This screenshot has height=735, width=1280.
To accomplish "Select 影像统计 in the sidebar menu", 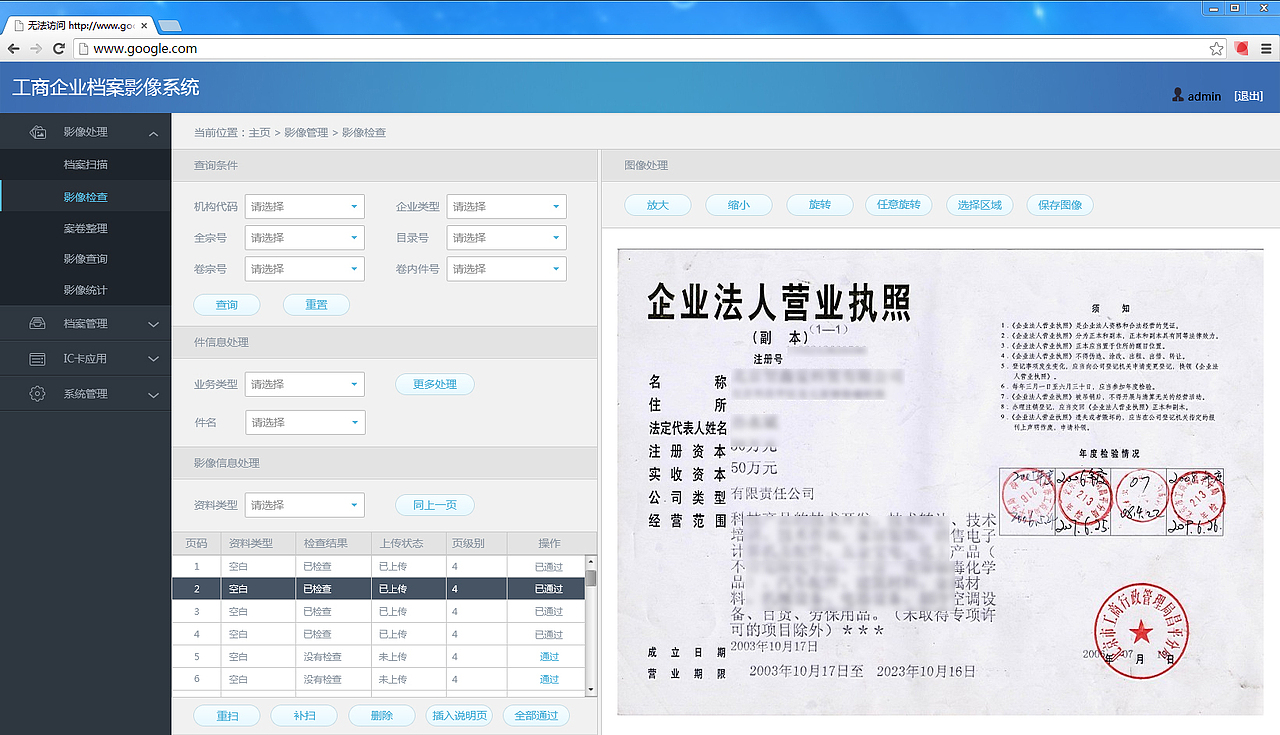I will click(85, 290).
